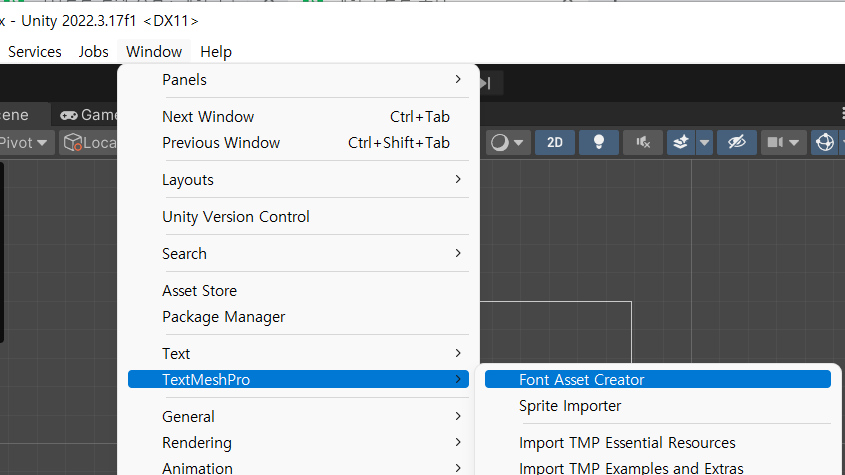Import TMP Essential Resources
Image resolution: width=845 pixels, height=475 pixels.
657,443
